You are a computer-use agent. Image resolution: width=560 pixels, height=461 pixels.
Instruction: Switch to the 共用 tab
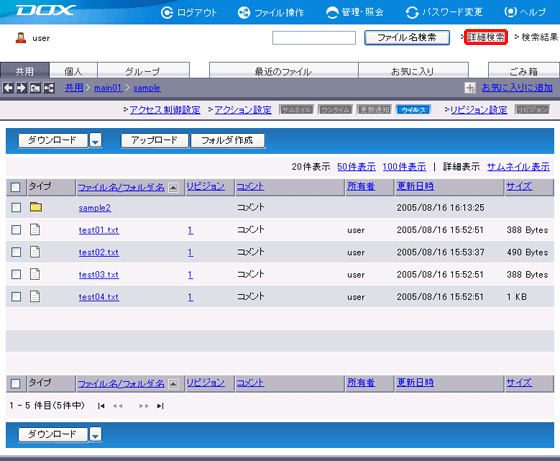(25, 71)
